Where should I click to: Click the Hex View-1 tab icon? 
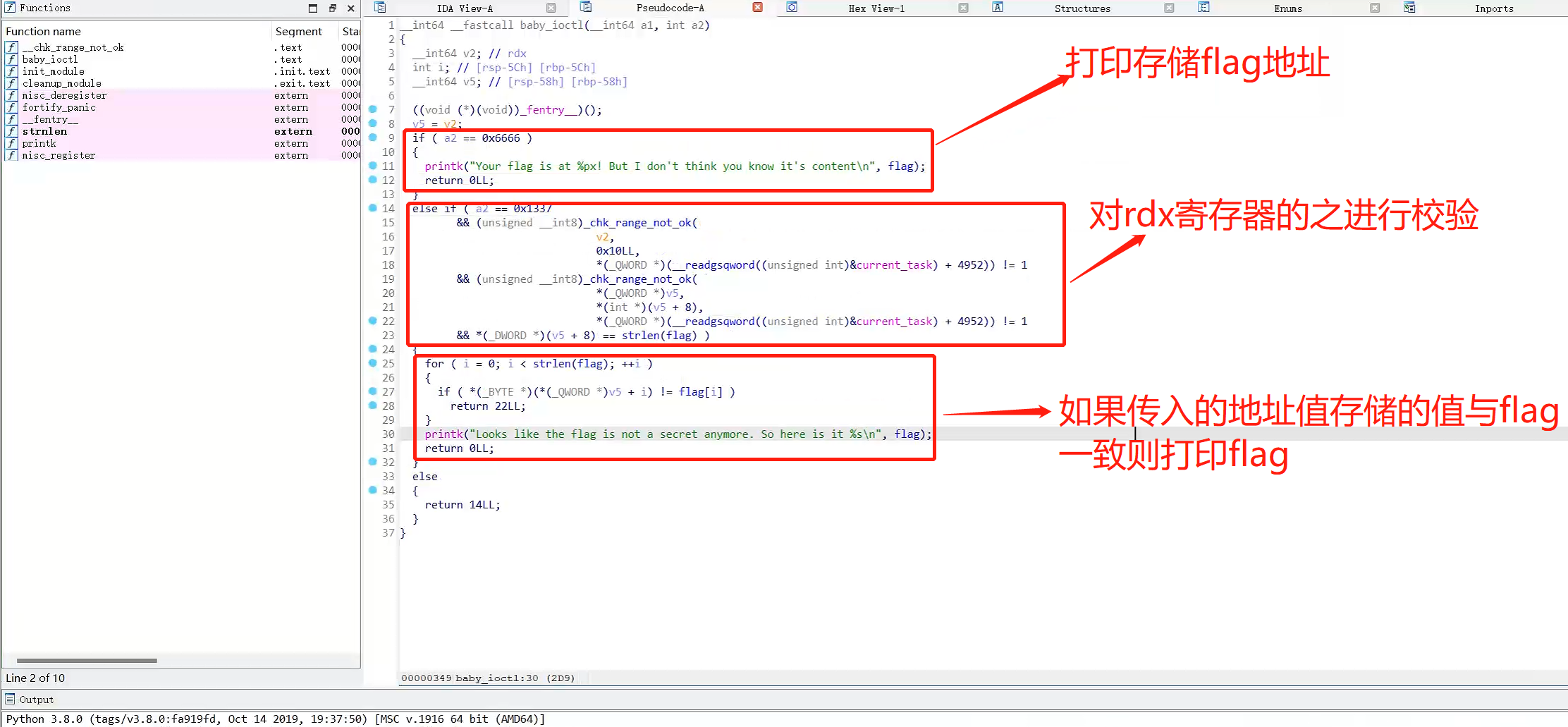point(792,8)
